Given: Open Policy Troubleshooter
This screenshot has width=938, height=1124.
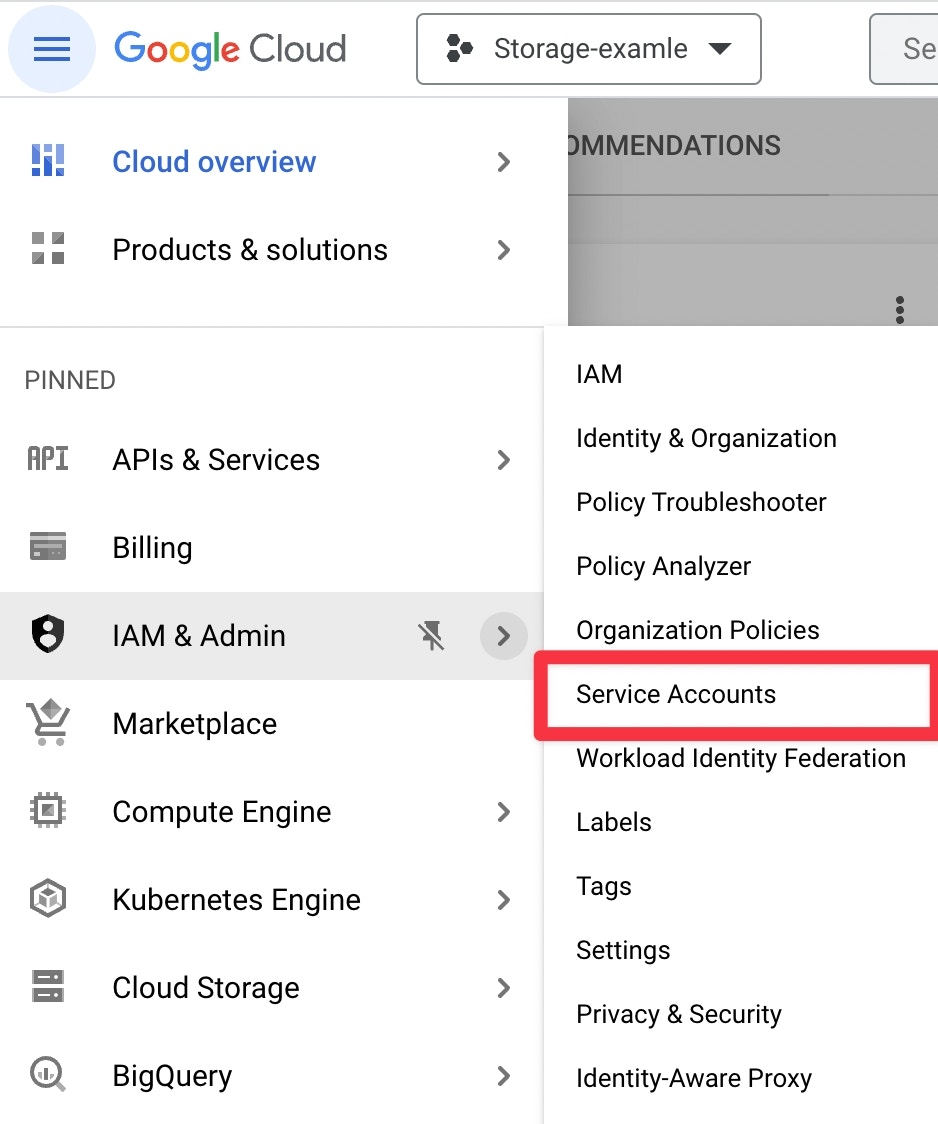Looking at the screenshot, I should [702, 503].
